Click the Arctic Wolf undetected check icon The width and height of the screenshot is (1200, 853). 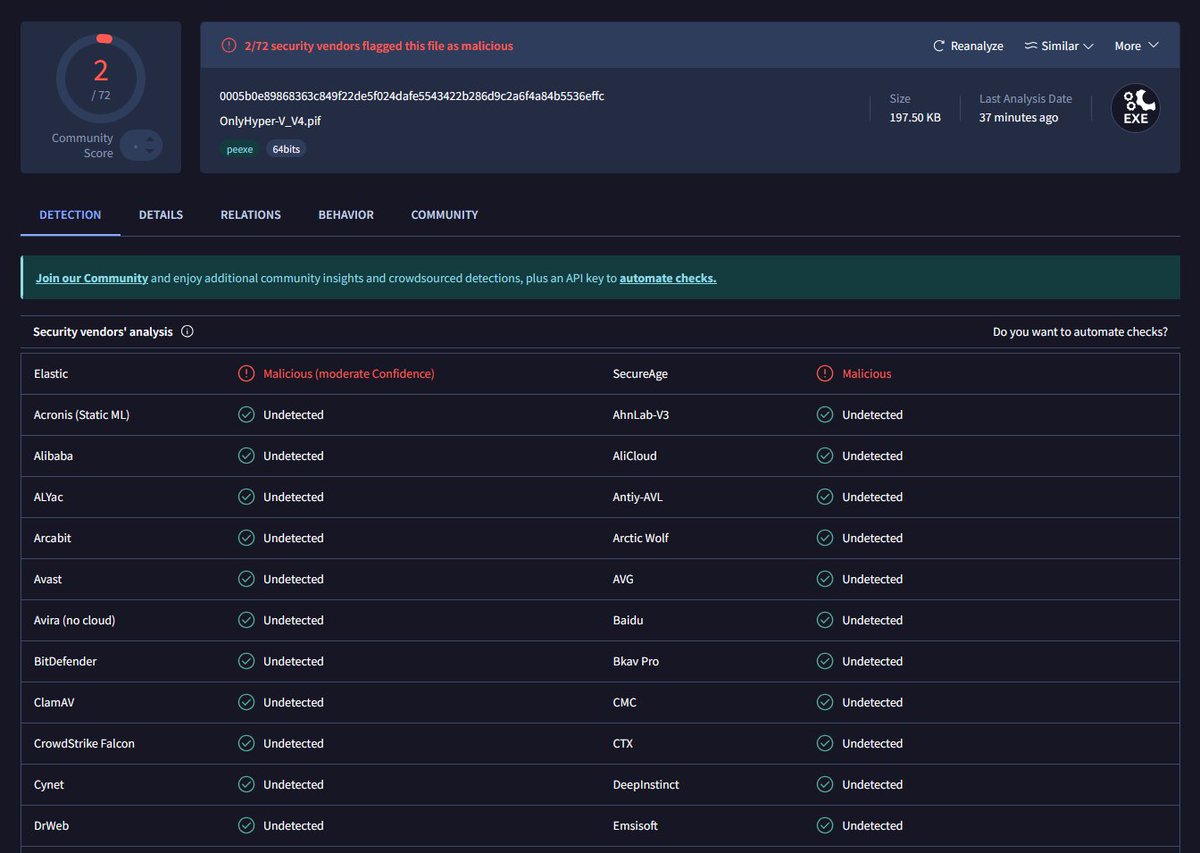(825, 538)
